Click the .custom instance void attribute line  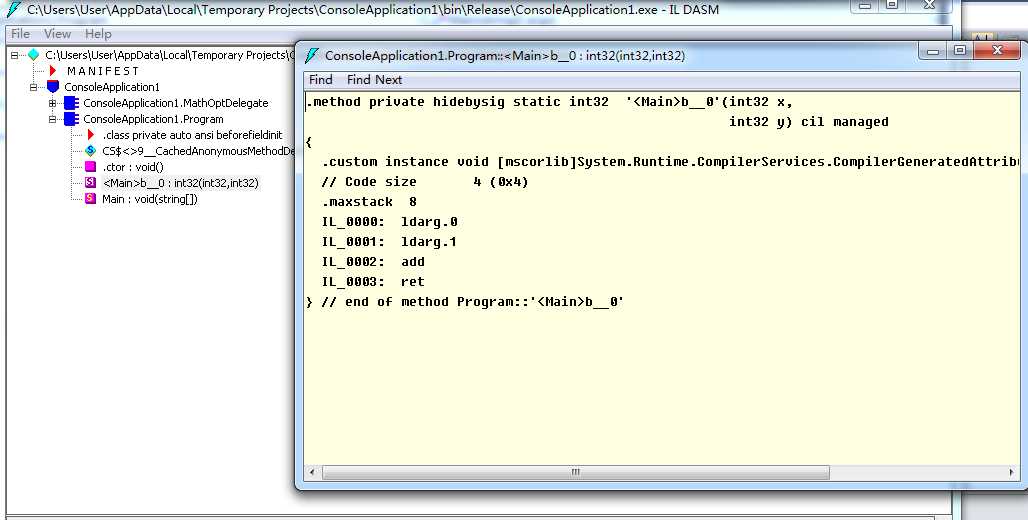(x=670, y=162)
